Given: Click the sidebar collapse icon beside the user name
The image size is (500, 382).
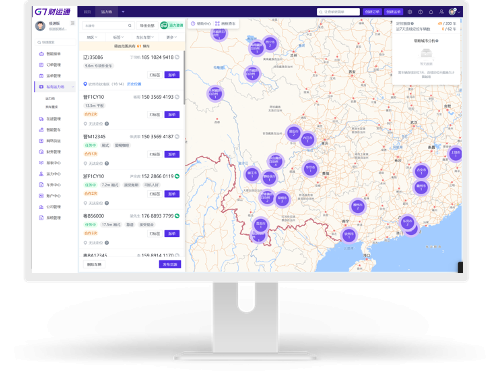Looking at the screenshot, I should 72,23.
